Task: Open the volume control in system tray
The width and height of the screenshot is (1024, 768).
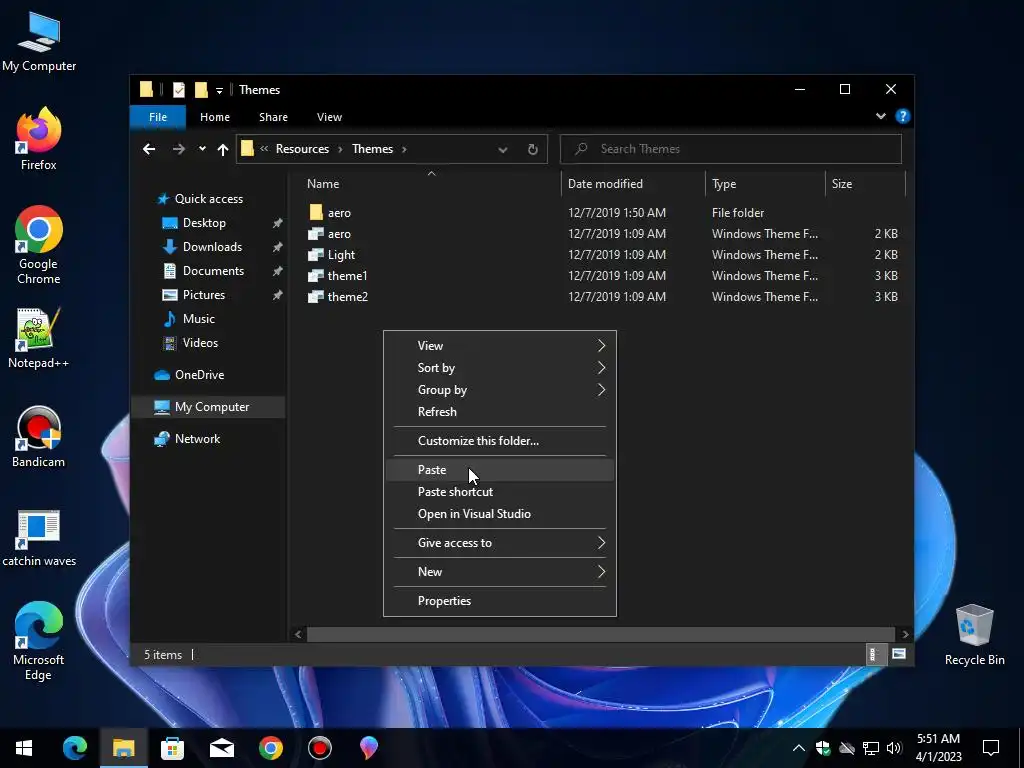Action: pos(894,748)
